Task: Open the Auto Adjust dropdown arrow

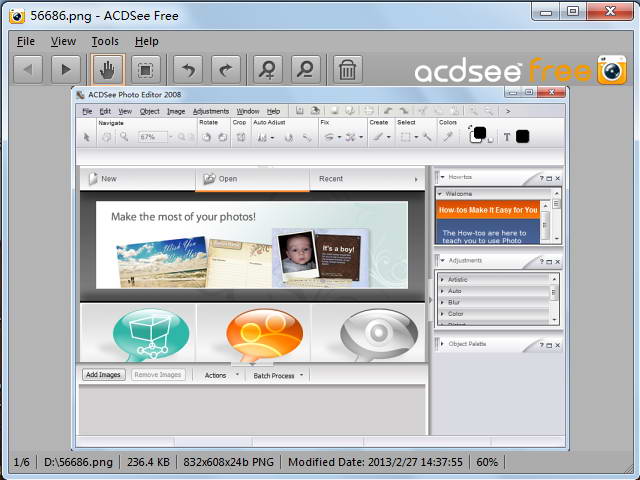Action: 272,138
